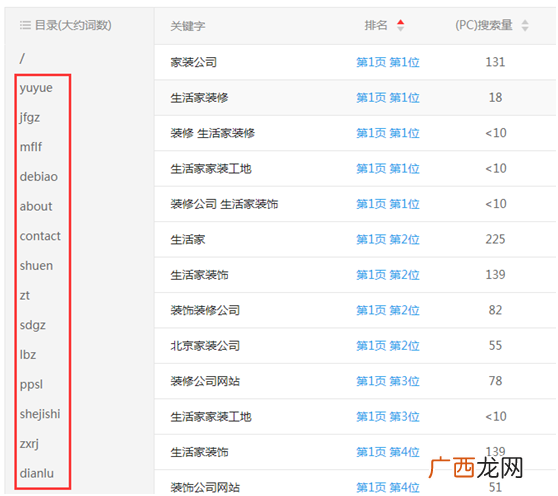
Task: Open 第1页 第3位 link for 生活家家装工地
Action: click(x=388, y=417)
